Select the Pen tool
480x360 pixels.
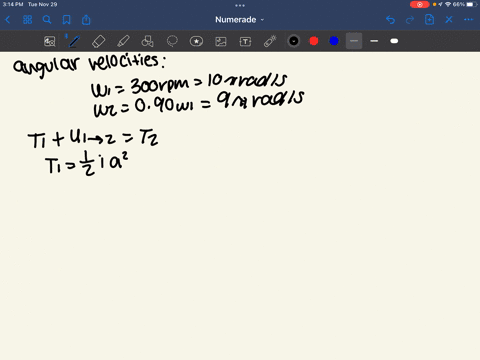point(74,41)
